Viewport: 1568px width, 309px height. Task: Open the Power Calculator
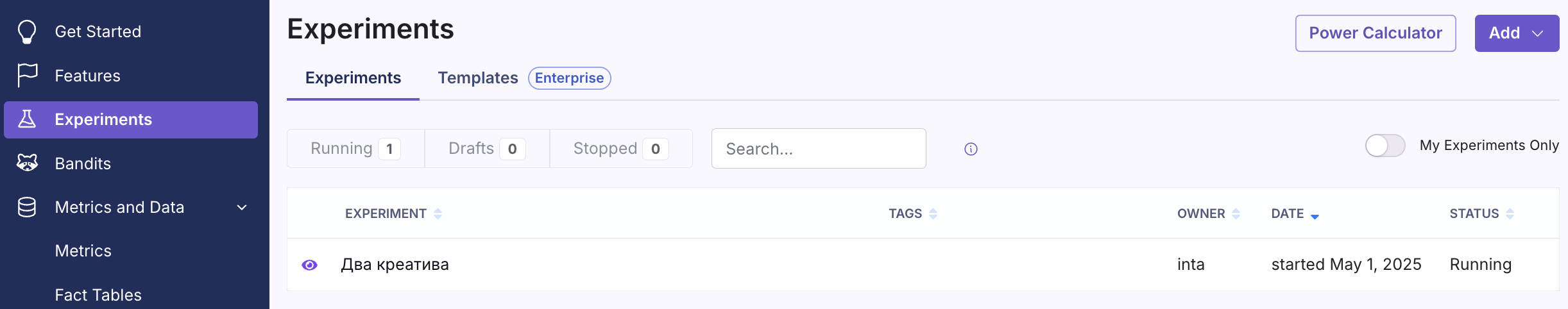(1375, 33)
